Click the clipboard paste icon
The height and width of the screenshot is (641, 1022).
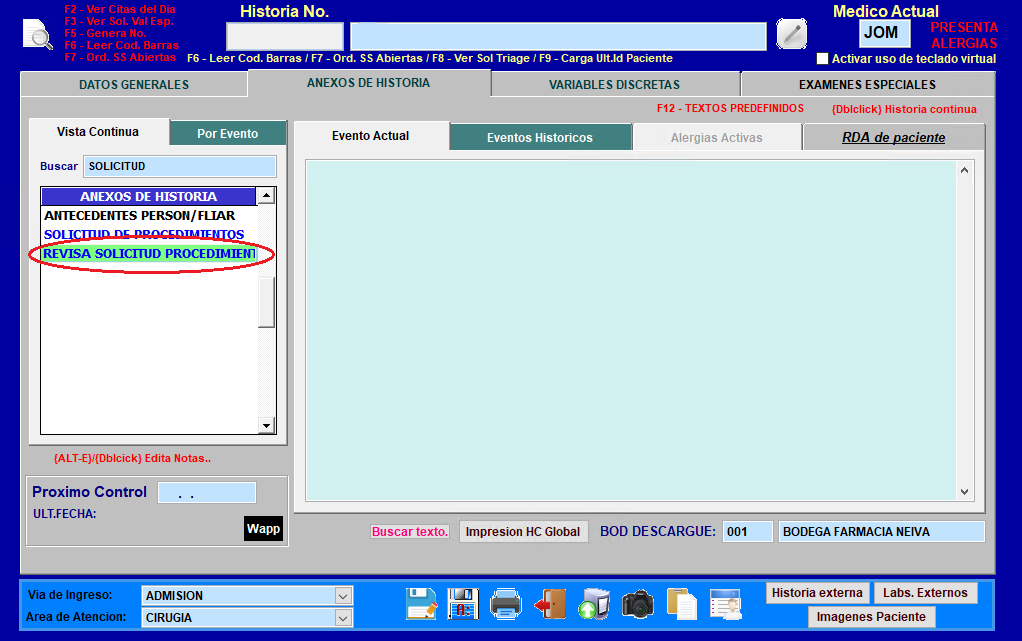[x=682, y=604]
